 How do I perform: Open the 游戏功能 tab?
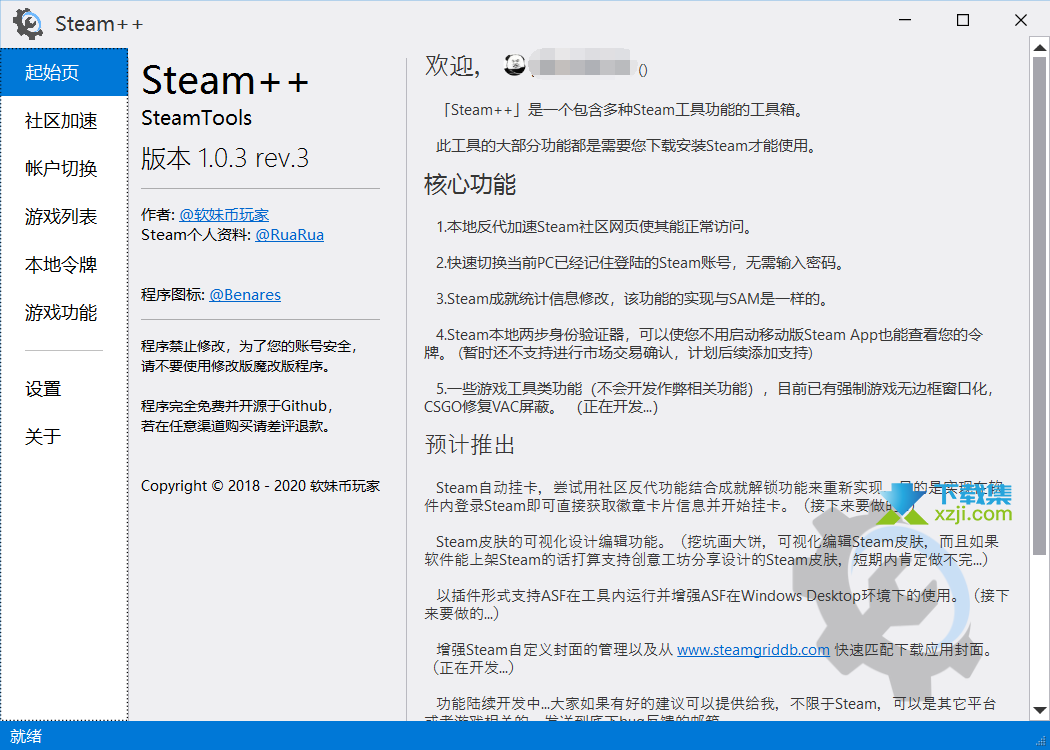[x=64, y=313]
